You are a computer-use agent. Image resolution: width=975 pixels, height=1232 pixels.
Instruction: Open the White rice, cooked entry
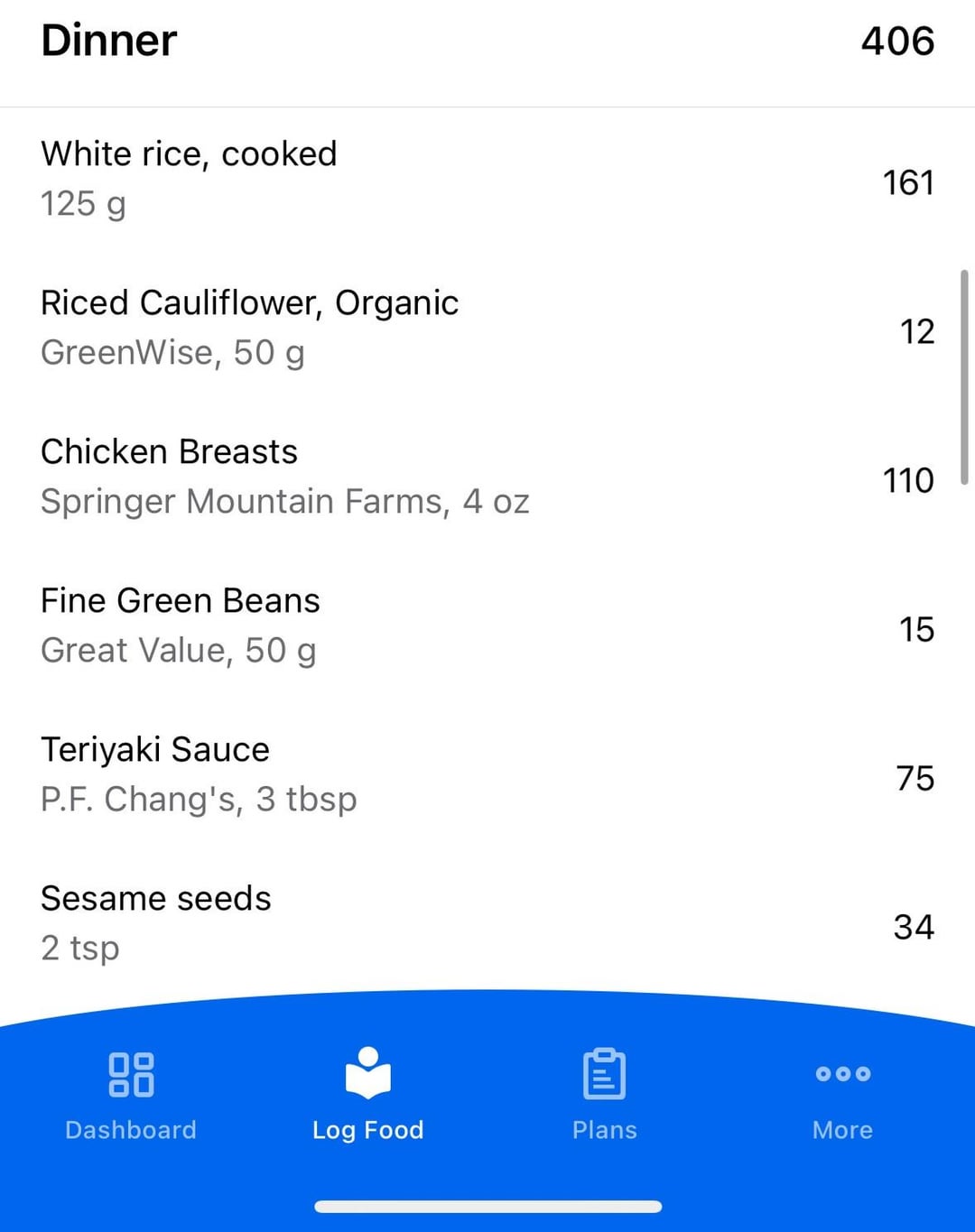click(x=487, y=181)
